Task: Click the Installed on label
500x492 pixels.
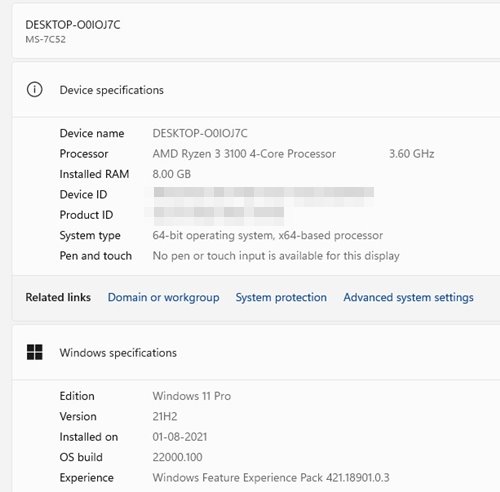Action: 89,437
